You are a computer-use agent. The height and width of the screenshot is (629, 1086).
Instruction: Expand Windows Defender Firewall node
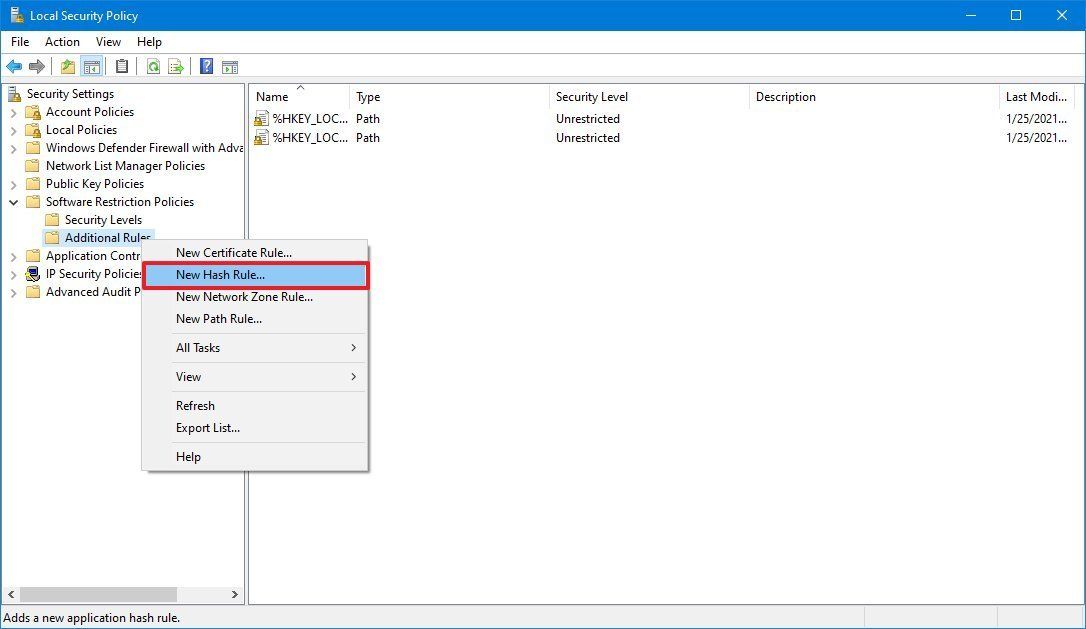14,148
